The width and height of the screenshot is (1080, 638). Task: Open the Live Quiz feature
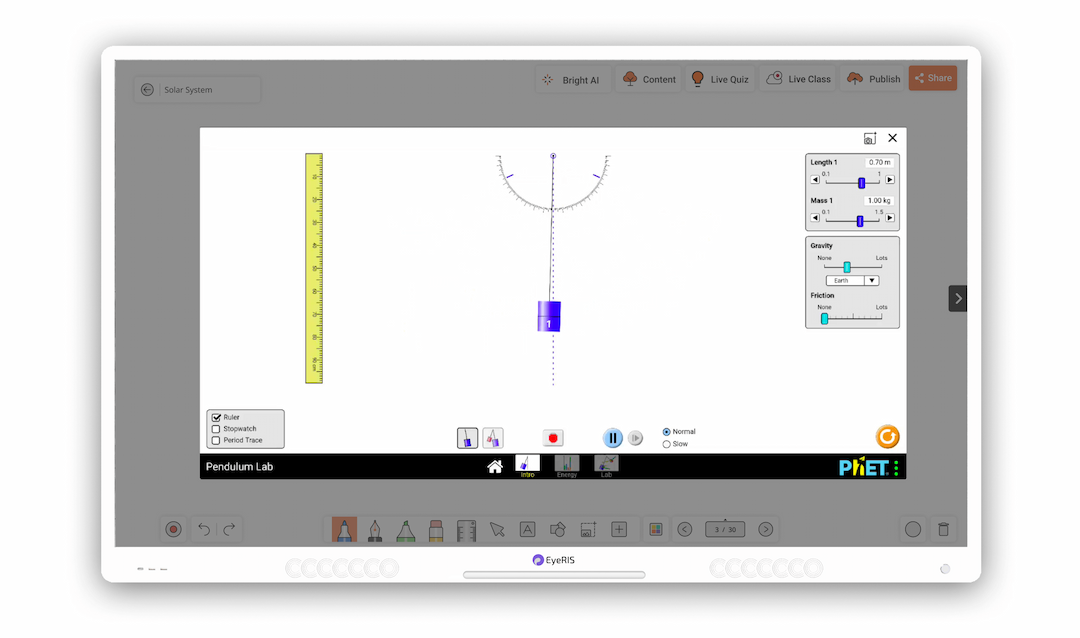[721, 78]
